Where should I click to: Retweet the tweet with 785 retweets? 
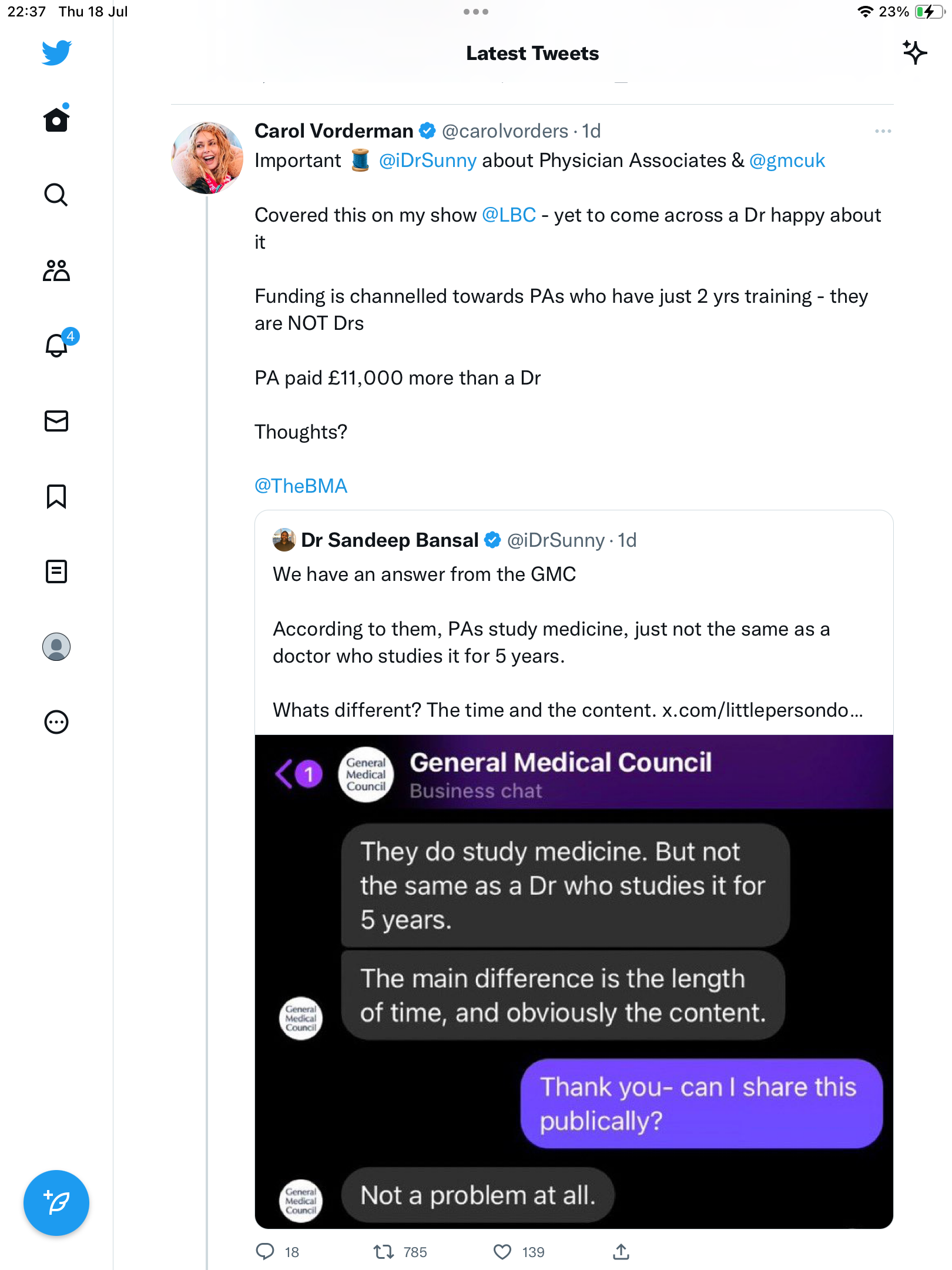pos(384,1252)
